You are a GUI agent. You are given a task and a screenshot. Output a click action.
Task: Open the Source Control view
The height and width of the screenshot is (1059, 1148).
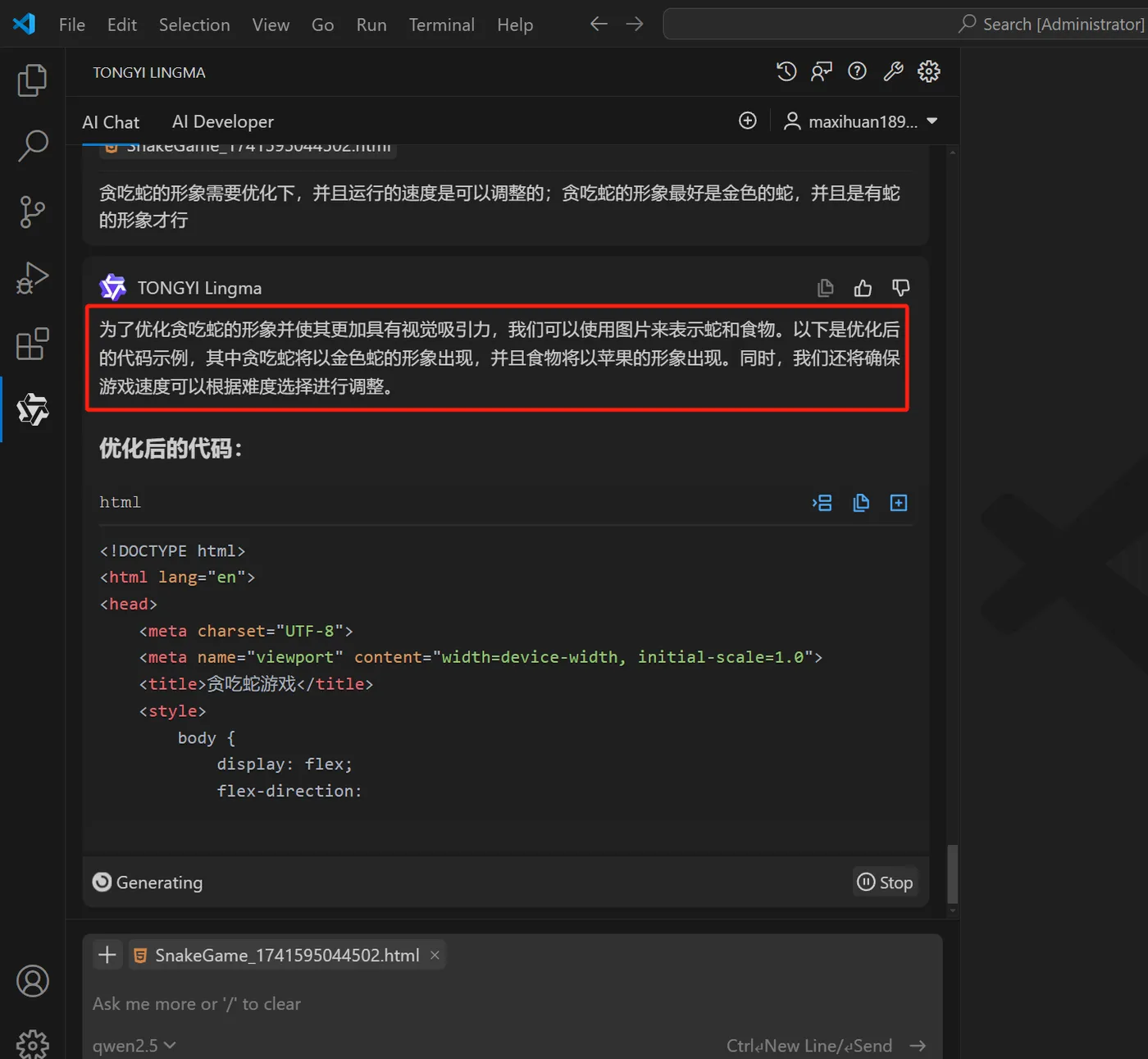coord(33,212)
